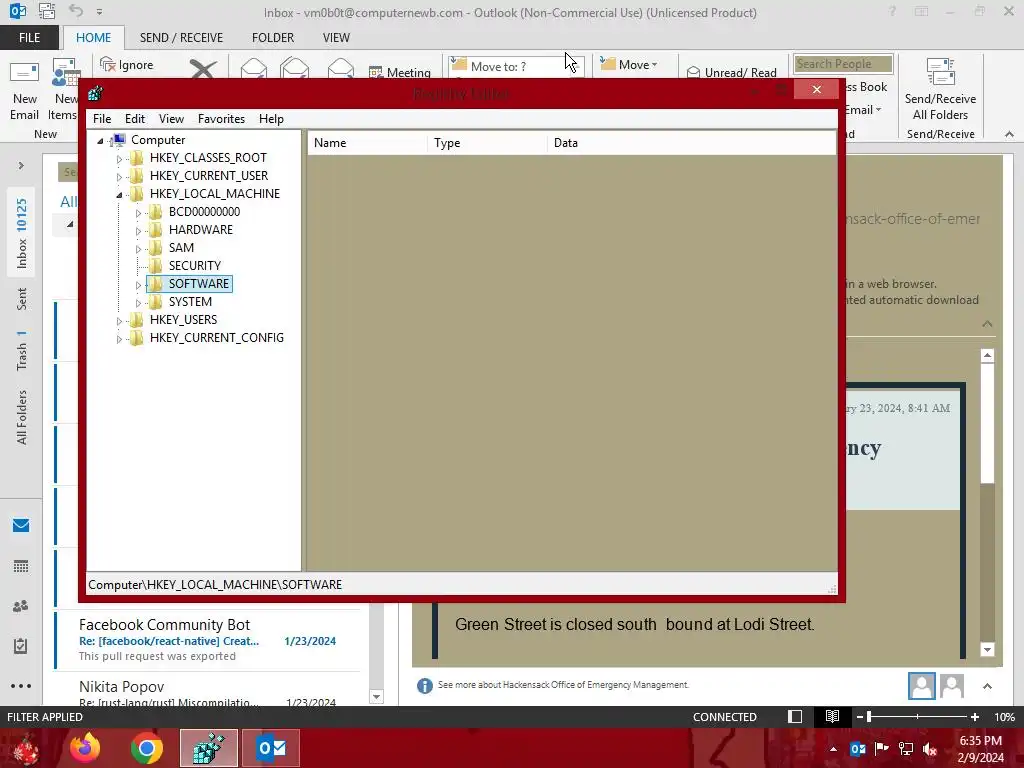The width and height of the screenshot is (1024, 768).
Task: Open Registry Editor Edit menu
Action: (x=135, y=119)
